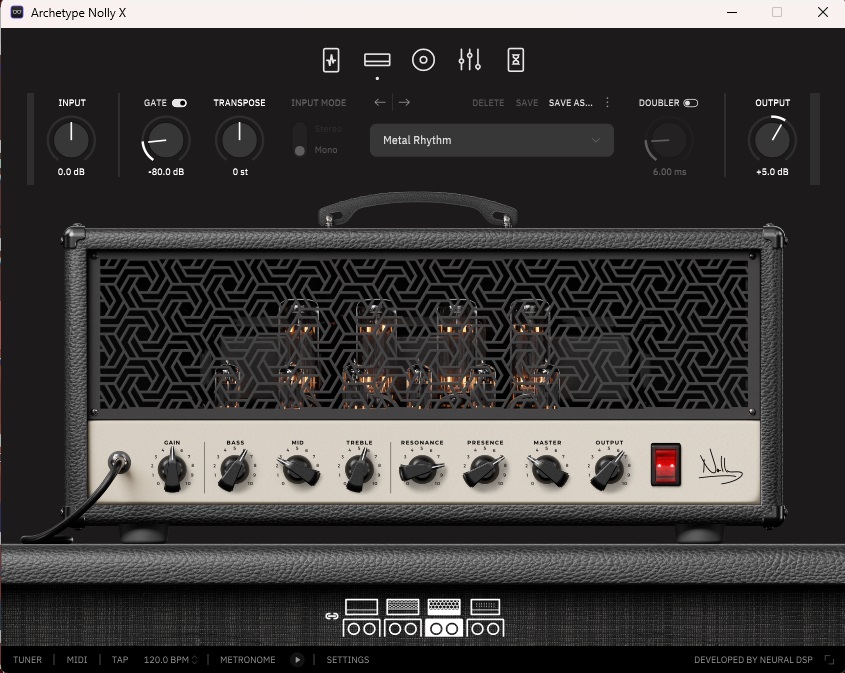Click the 120.0 BPM tempo value
845x673 pixels.
coord(166,660)
